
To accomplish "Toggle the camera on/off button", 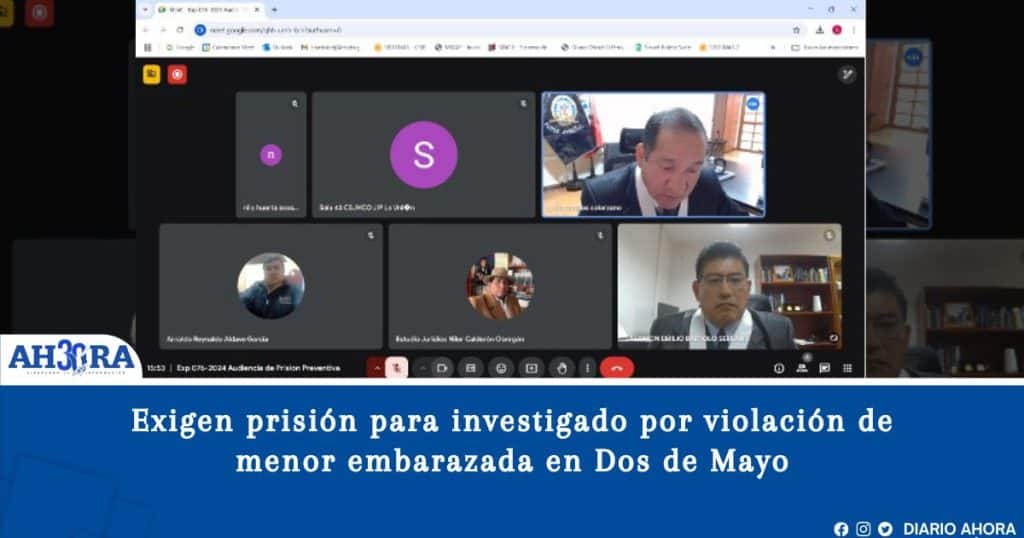I will tap(442, 368).
